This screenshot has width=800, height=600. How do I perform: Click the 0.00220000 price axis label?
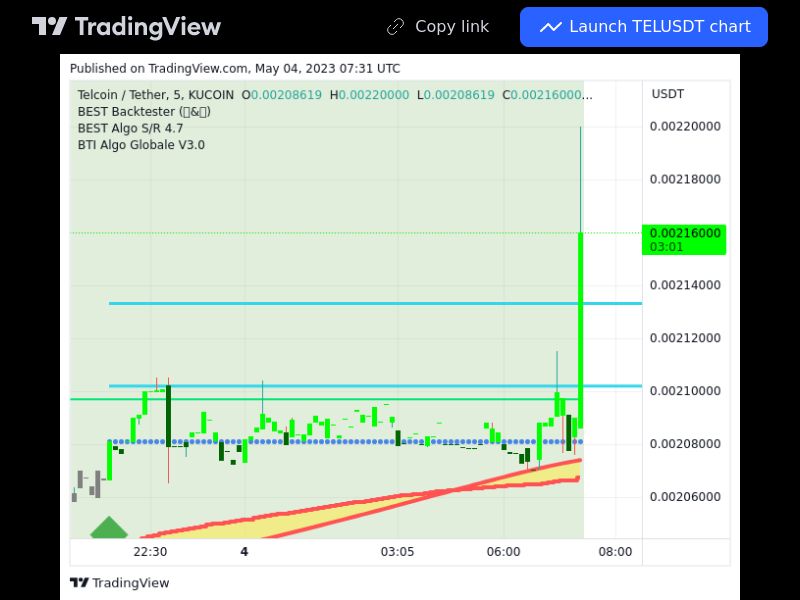(685, 127)
